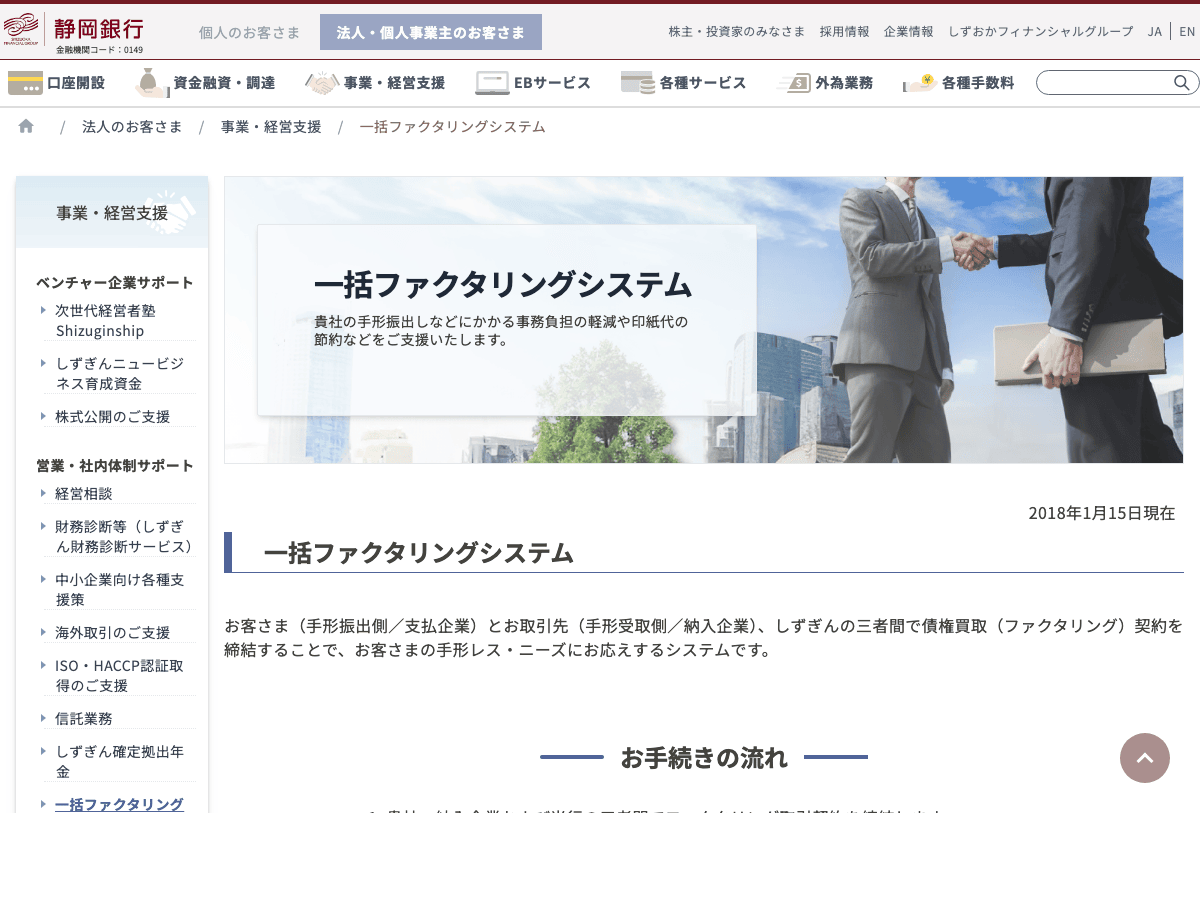Screen dimensions: 1200x900
Task: Switch language to JA
Action: pyautogui.click(x=1154, y=31)
